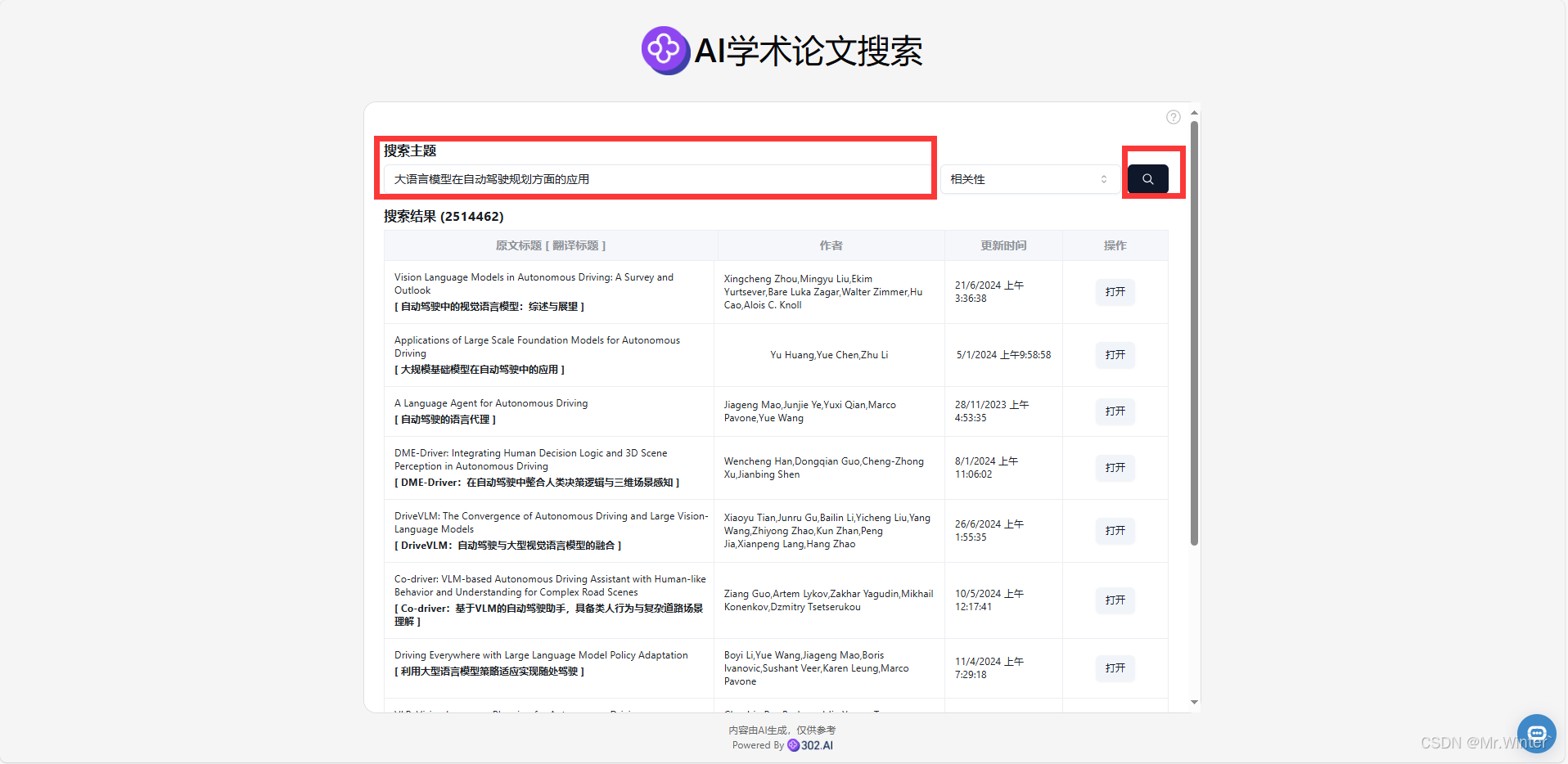Click the search topic input field
The width and height of the screenshot is (1568, 764).
pyautogui.click(x=656, y=179)
